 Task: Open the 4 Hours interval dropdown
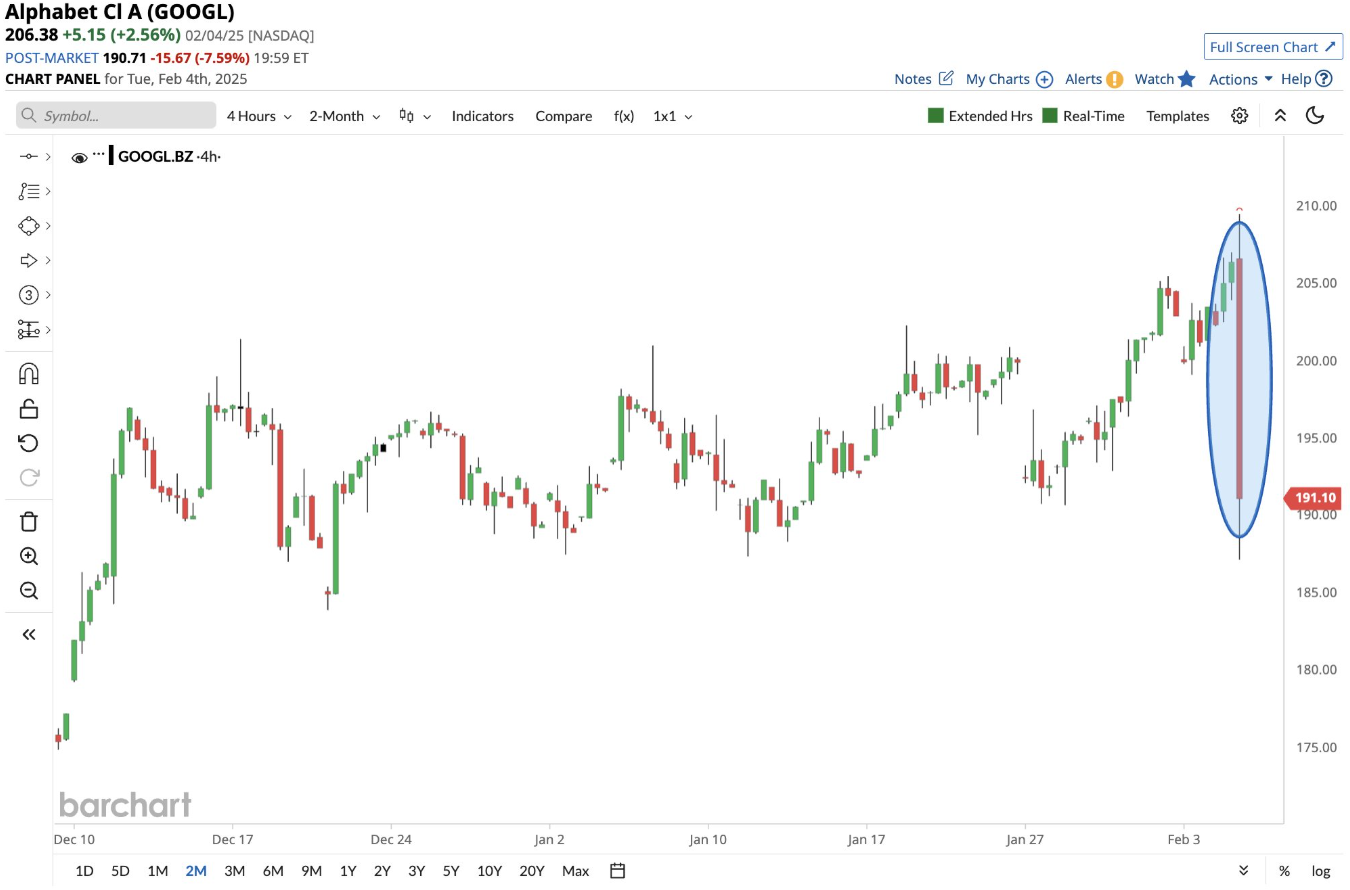click(x=259, y=116)
